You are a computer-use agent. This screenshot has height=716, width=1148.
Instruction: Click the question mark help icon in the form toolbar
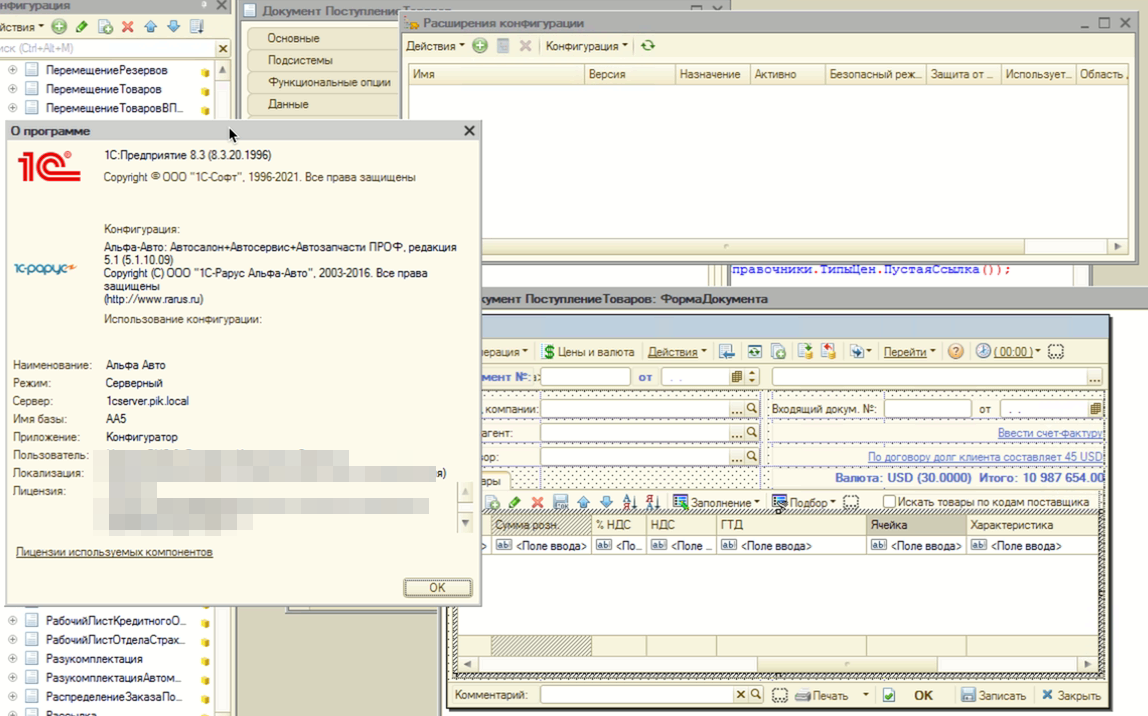pyautogui.click(x=955, y=352)
